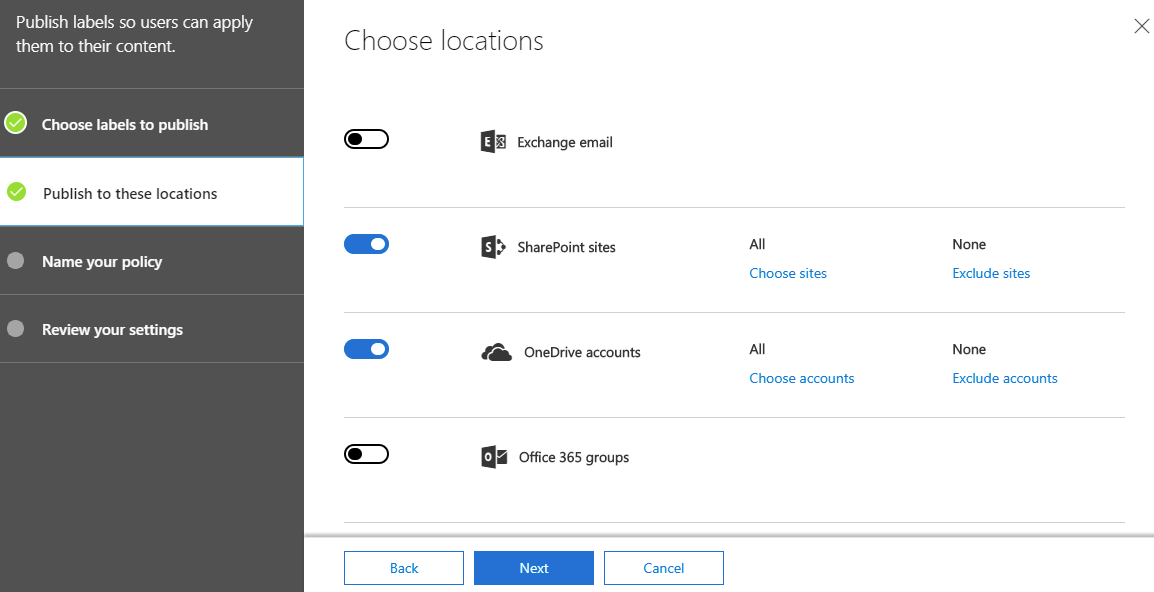
Task: Click the OneDrive accounts label
Action: (x=582, y=352)
